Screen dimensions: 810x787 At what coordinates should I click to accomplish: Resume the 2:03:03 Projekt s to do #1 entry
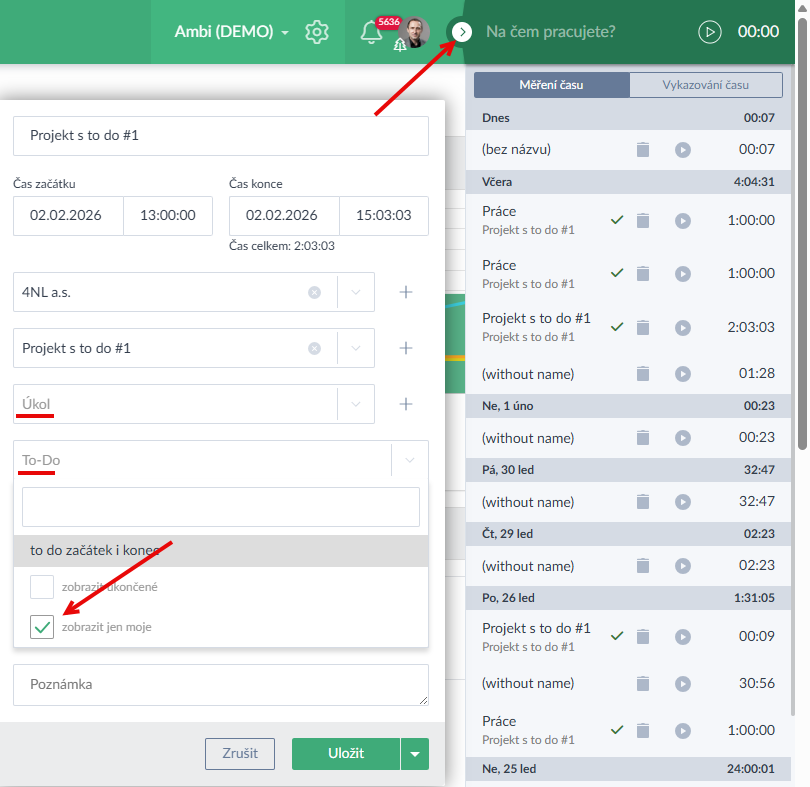coord(682,327)
